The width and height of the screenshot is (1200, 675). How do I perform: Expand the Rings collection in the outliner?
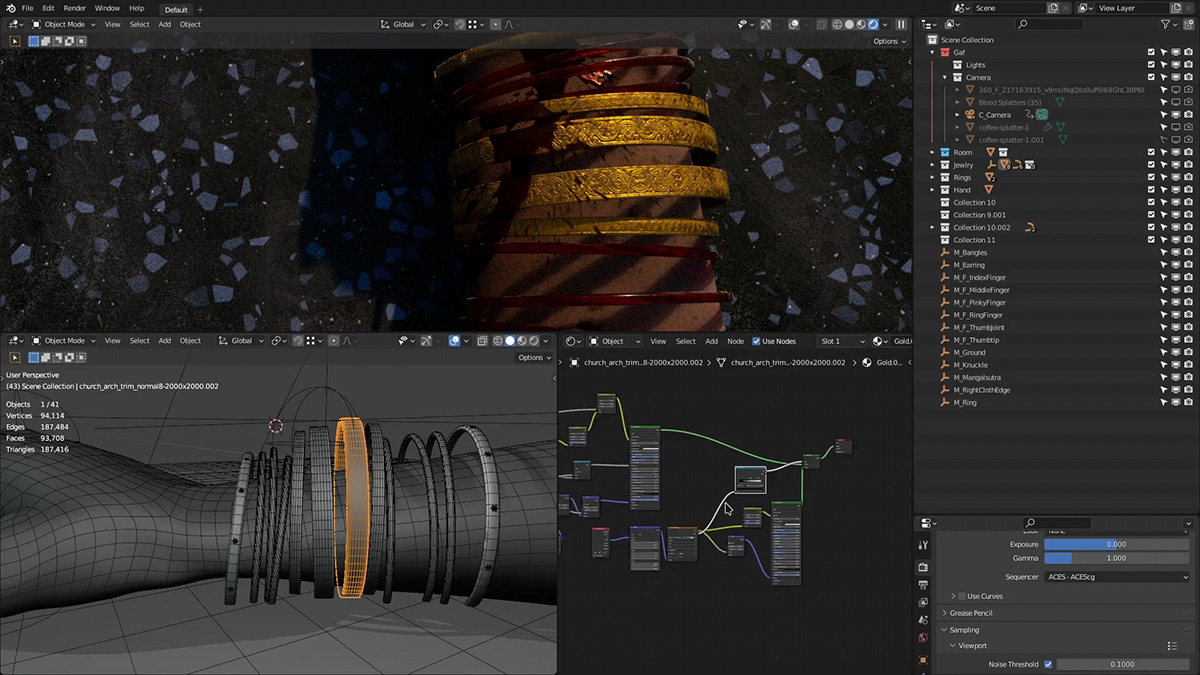click(933, 177)
